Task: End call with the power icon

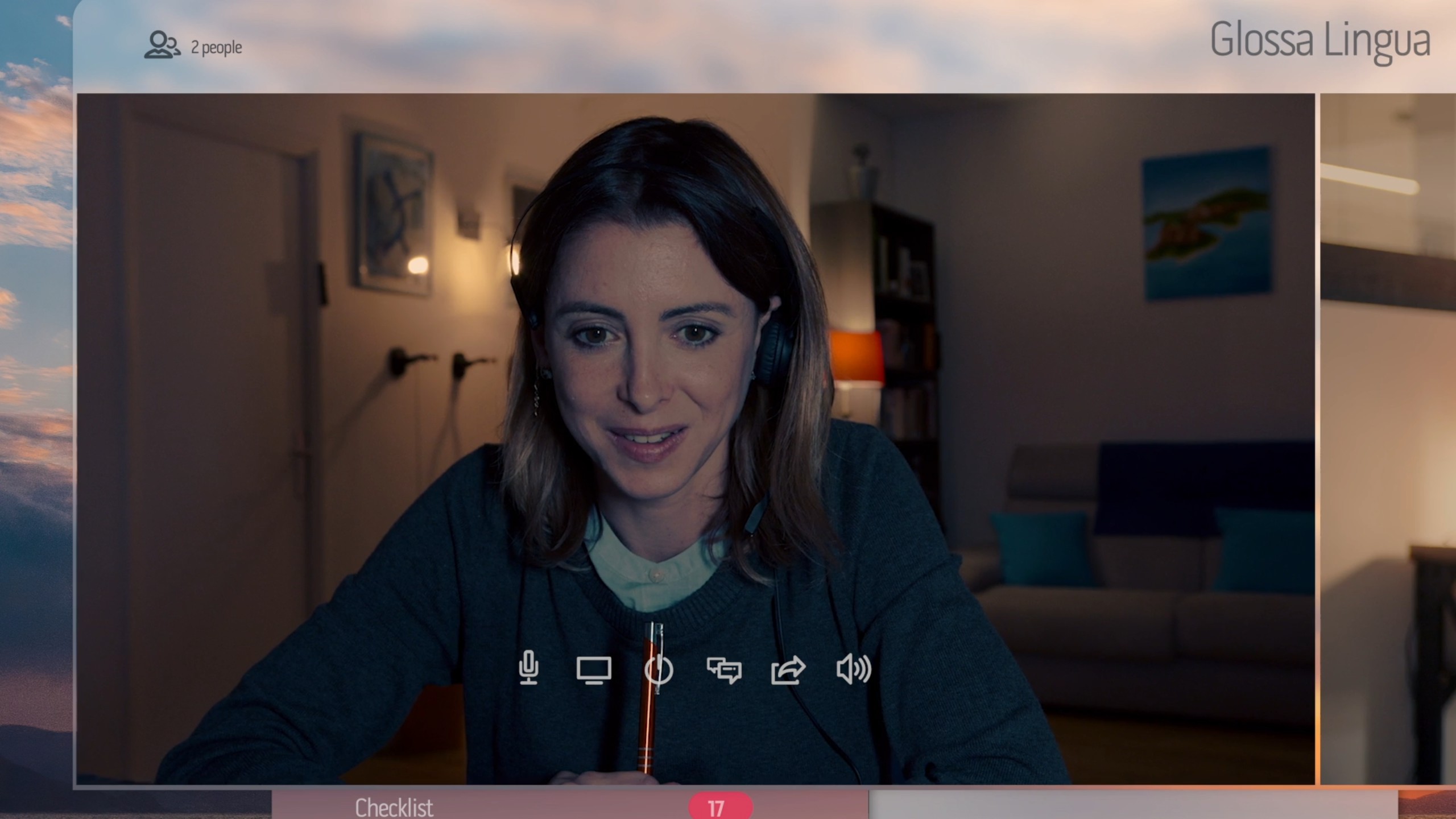Action: [659, 670]
